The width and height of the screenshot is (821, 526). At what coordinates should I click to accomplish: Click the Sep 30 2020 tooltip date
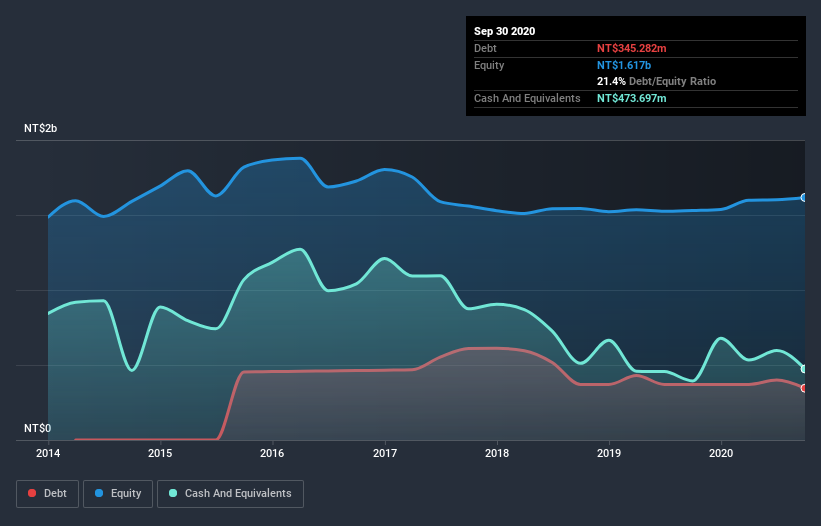click(505, 31)
